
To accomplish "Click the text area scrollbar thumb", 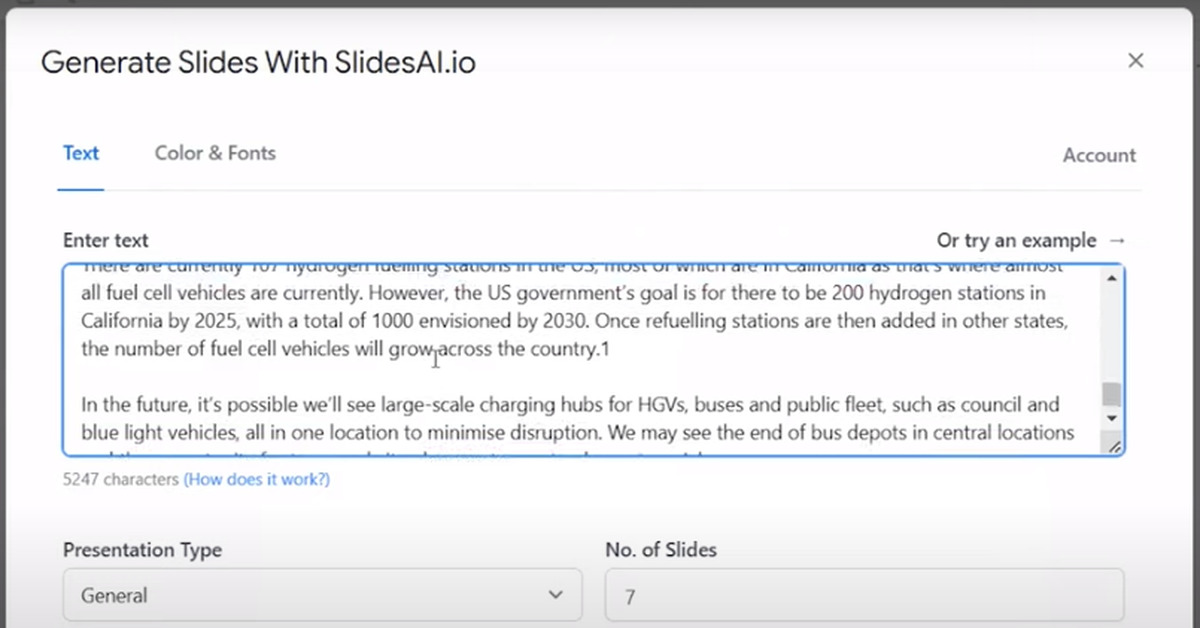I will [1112, 393].
